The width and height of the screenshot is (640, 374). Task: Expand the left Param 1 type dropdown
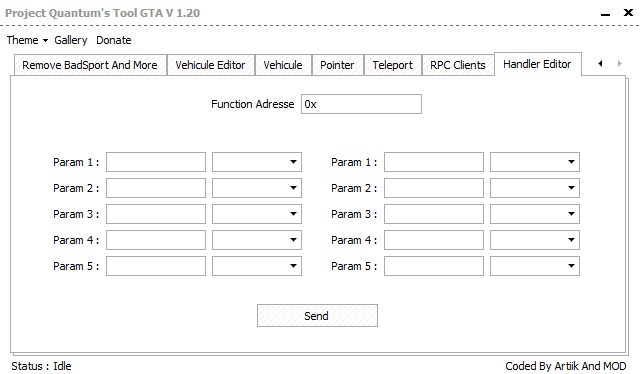coord(257,162)
